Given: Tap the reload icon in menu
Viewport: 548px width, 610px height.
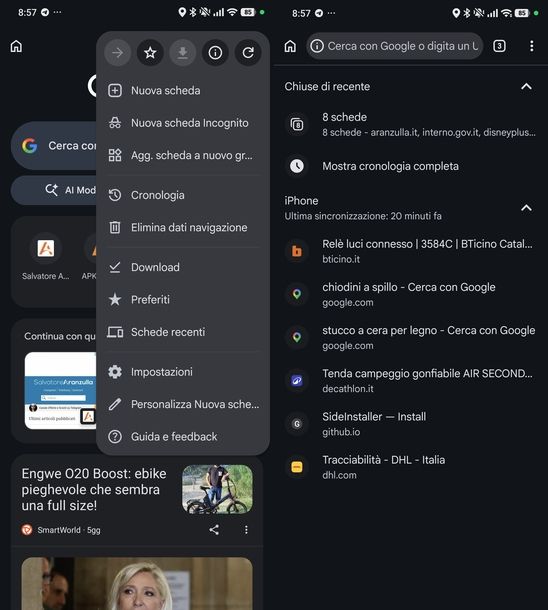Looking at the screenshot, I should tap(248, 53).
